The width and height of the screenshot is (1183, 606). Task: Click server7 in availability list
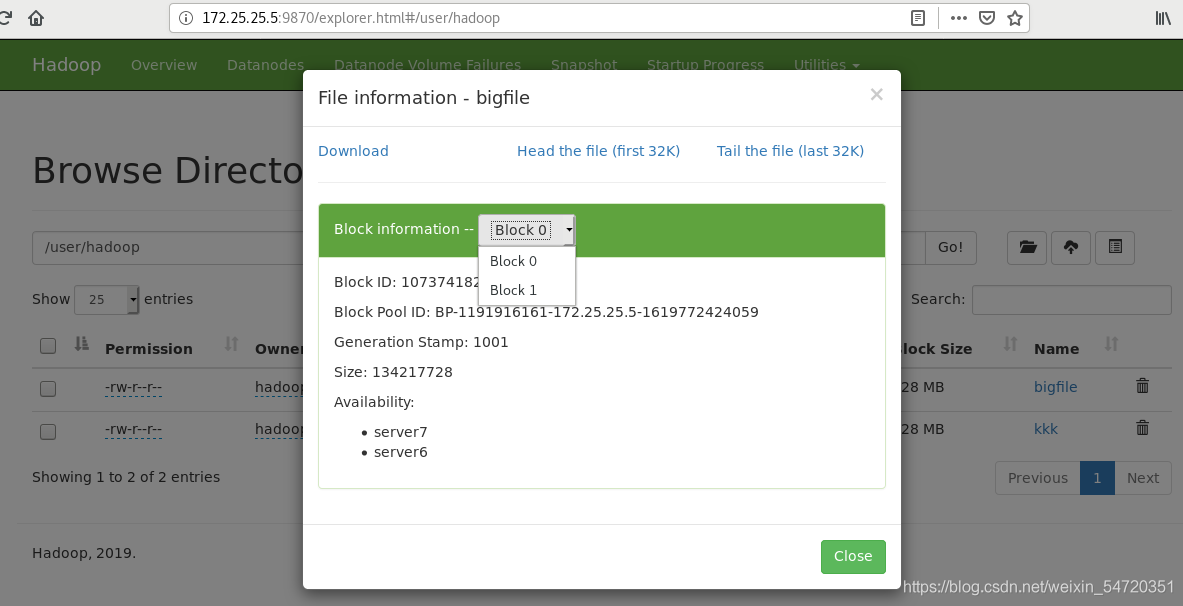coord(401,432)
